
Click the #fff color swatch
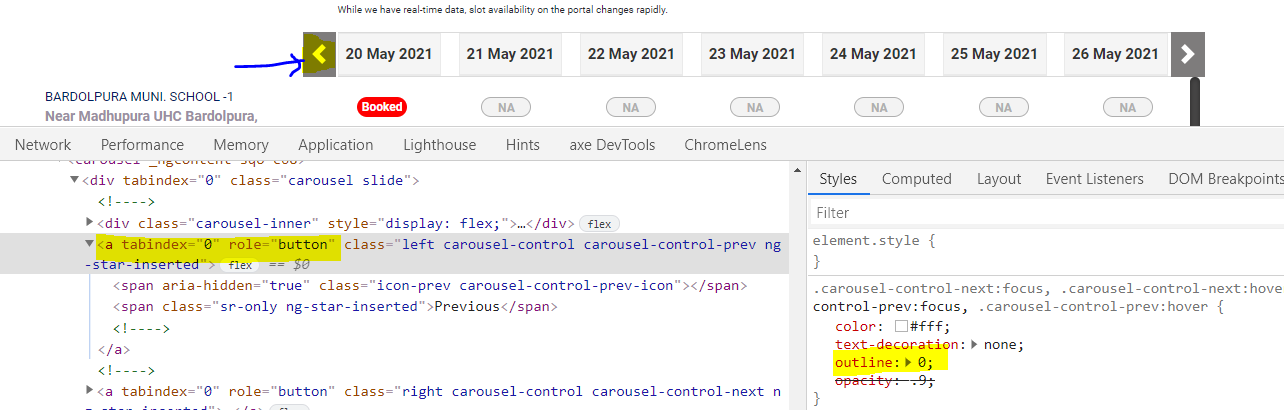[x=901, y=326]
